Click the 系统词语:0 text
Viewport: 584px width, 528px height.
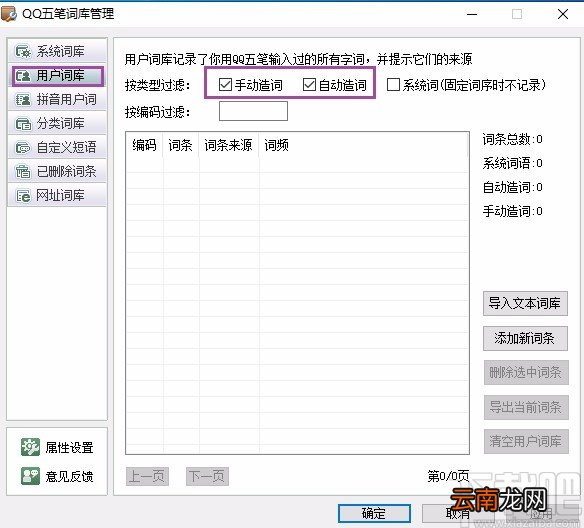[x=512, y=163]
